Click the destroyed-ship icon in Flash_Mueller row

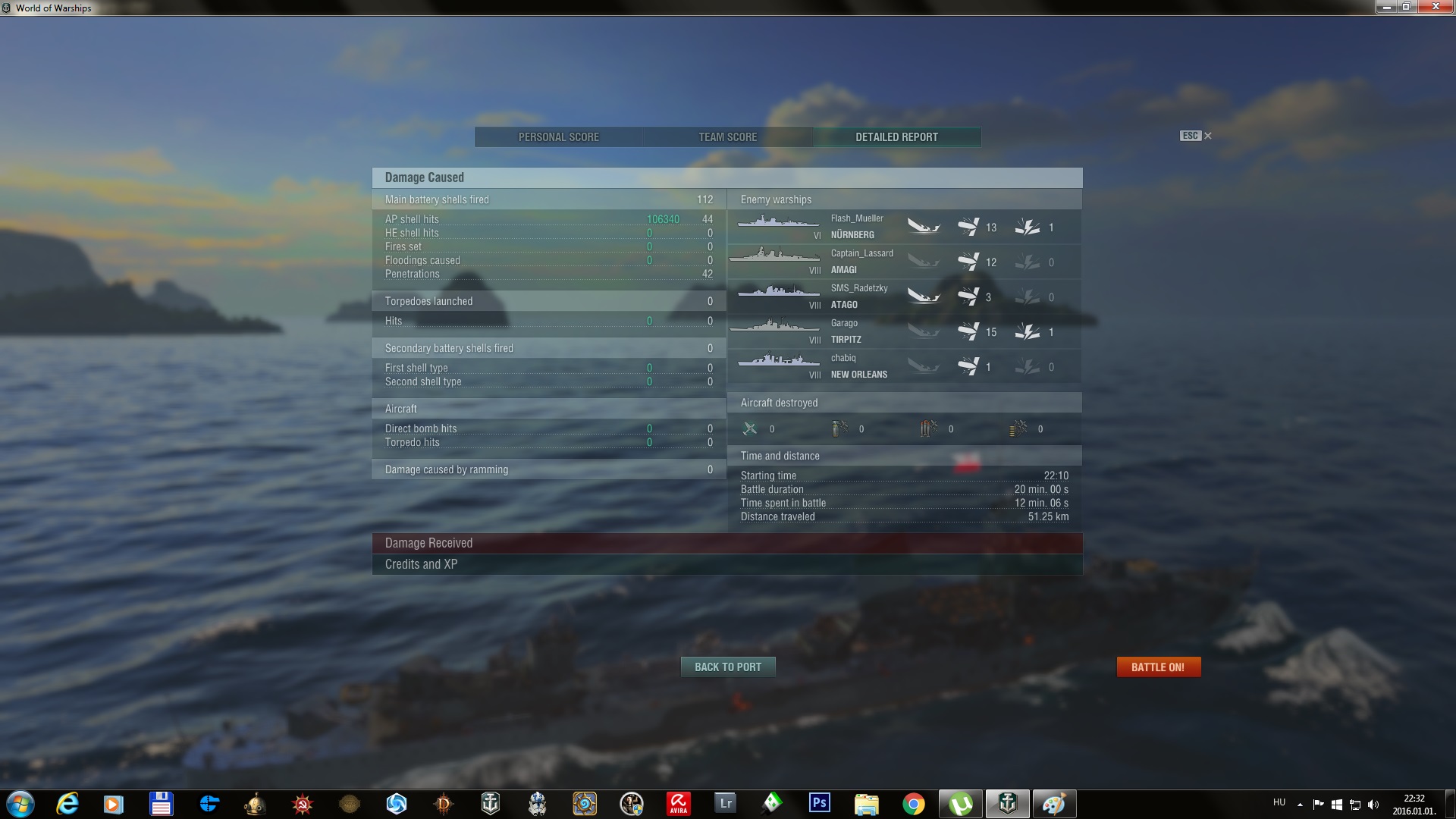[924, 227]
